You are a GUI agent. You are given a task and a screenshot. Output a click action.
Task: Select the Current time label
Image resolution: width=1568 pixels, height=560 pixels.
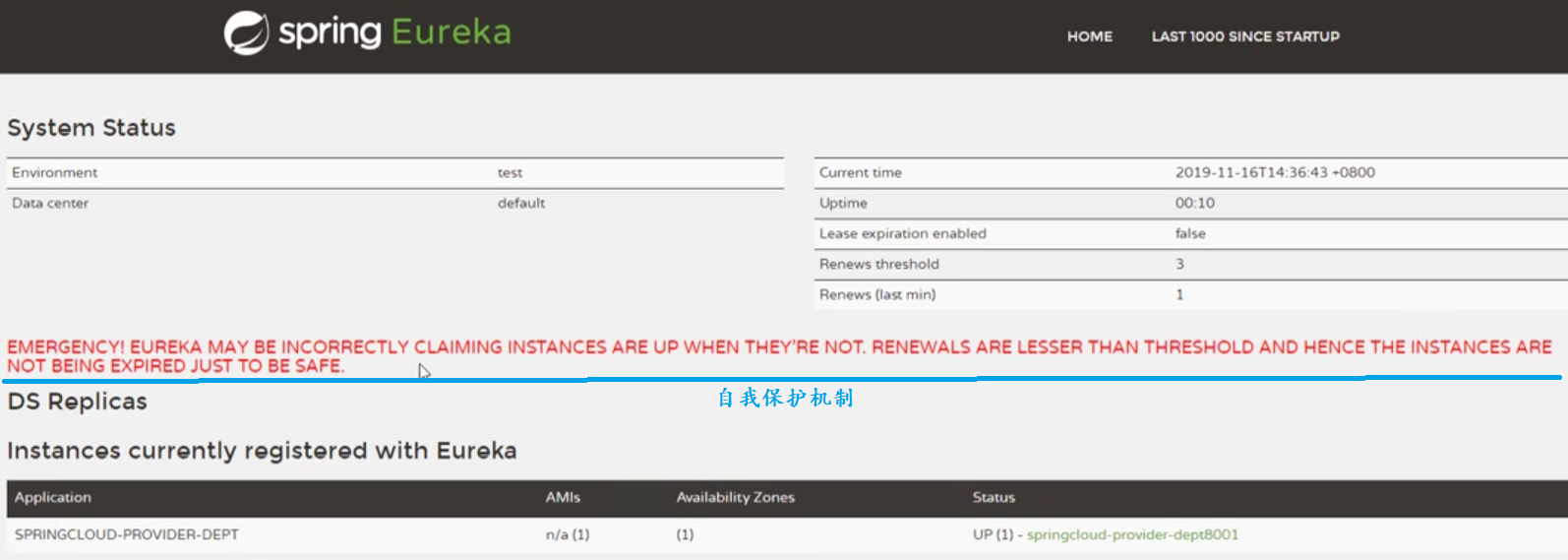pos(861,172)
